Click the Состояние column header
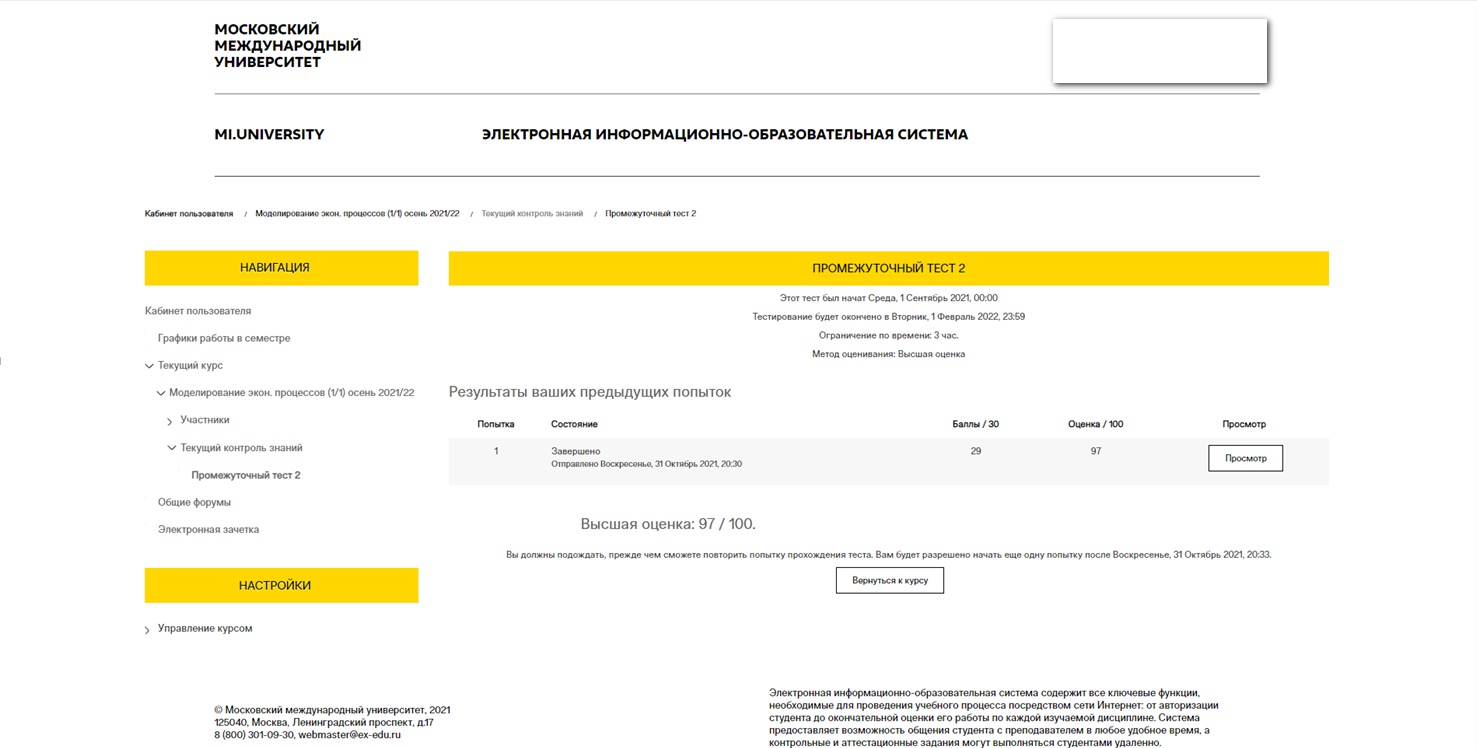 (574, 424)
